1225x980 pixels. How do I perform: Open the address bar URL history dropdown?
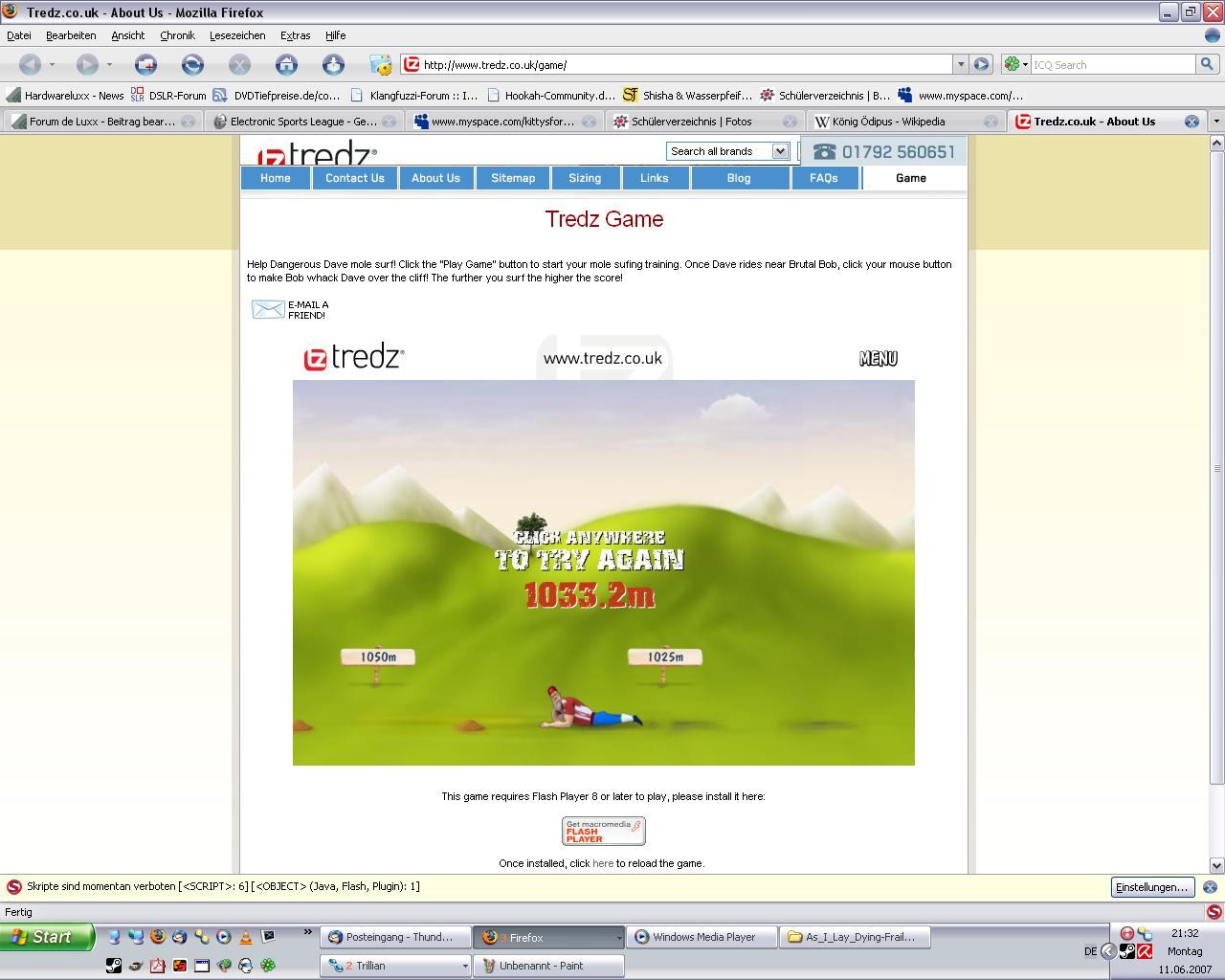coord(960,64)
